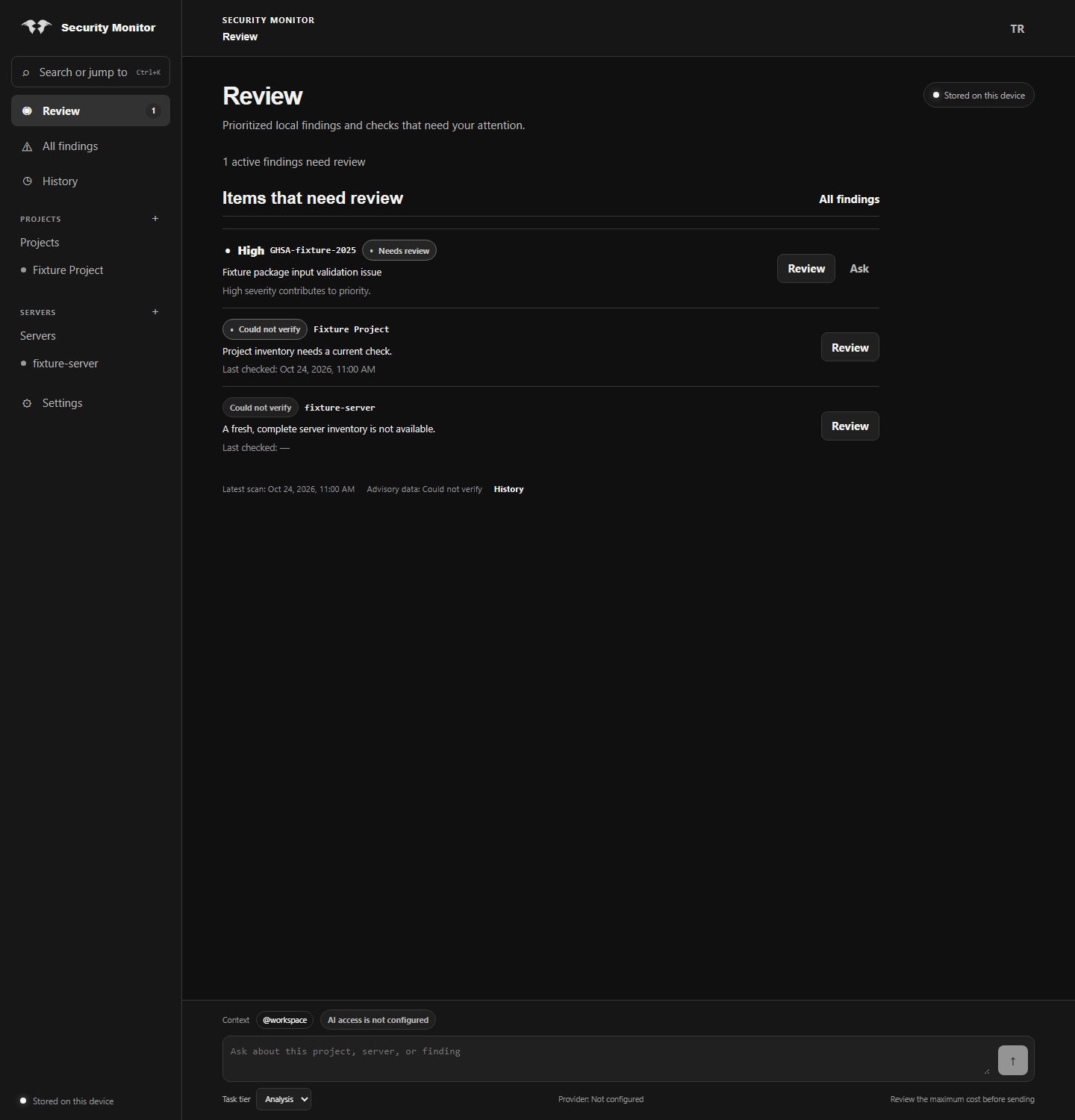Viewport: 1075px width, 1120px height.
Task: Open the Review tab in sidebar
Action: click(90, 111)
